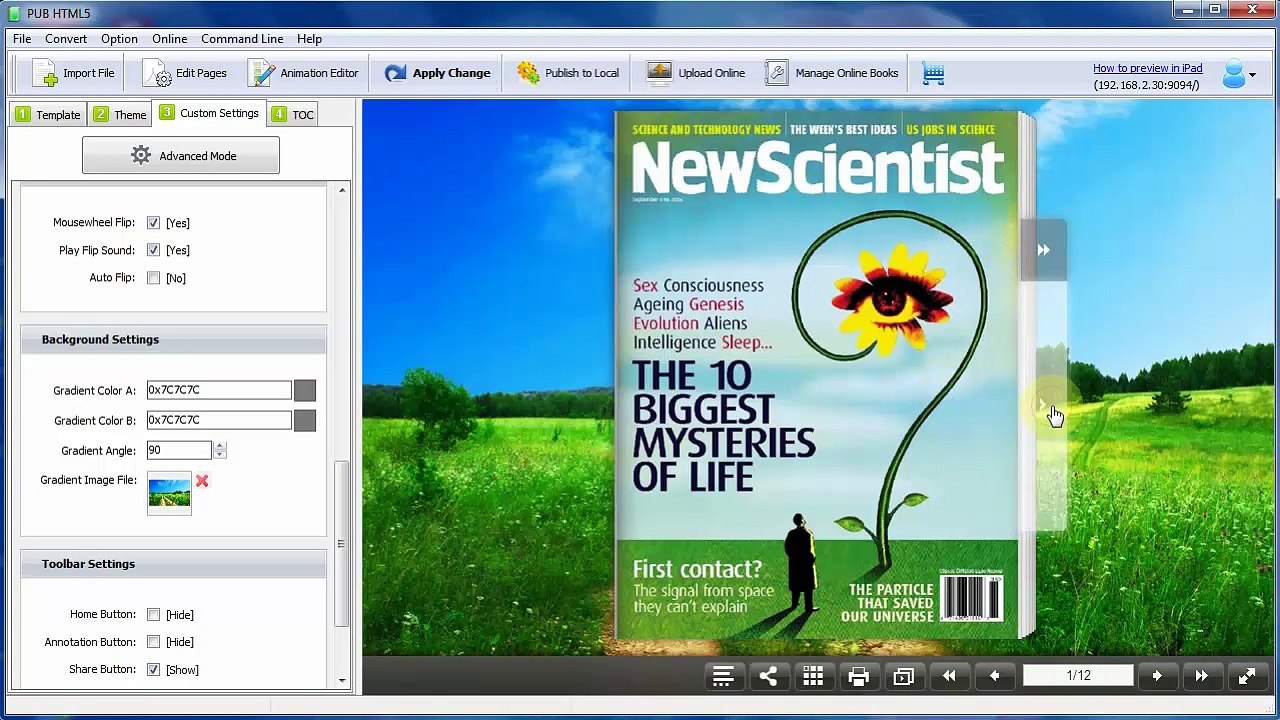The image size is (1280, 720).
Task: Increase the Gradient Angle value
Action: pyautogui.click(x=219, y=446)
